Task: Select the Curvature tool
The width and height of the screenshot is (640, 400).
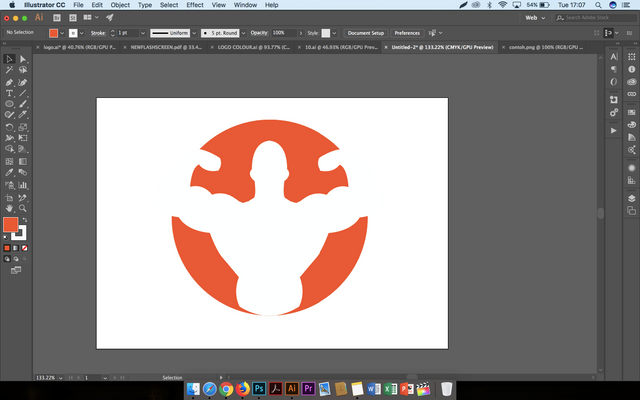Action: click(23, 83)
